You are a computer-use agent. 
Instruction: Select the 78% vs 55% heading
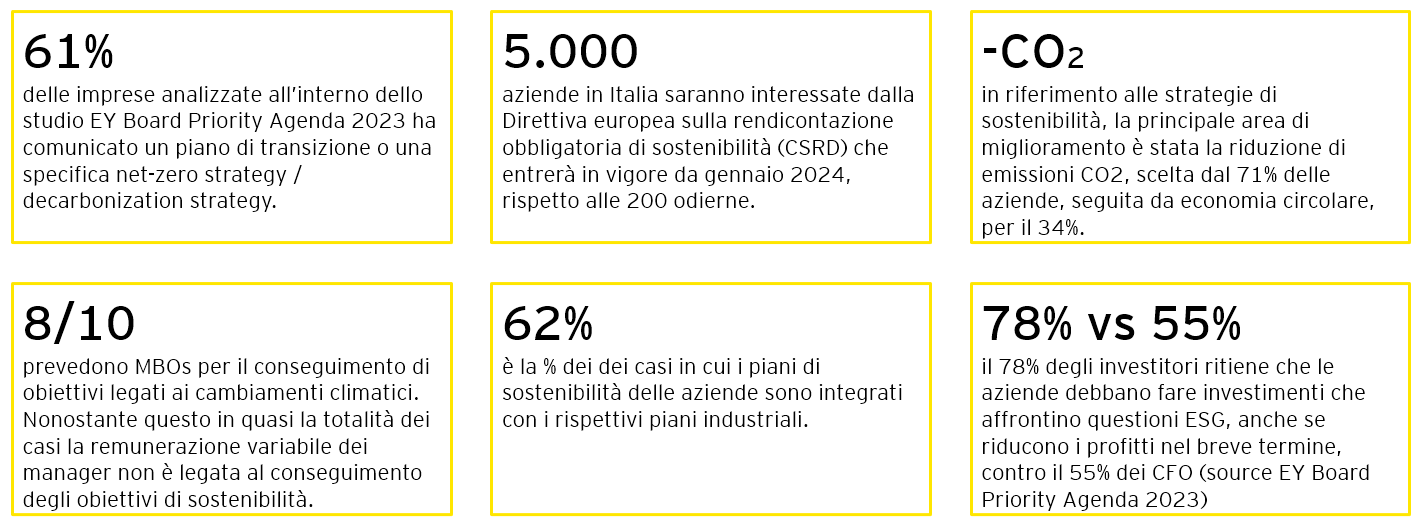(1112, 324)
